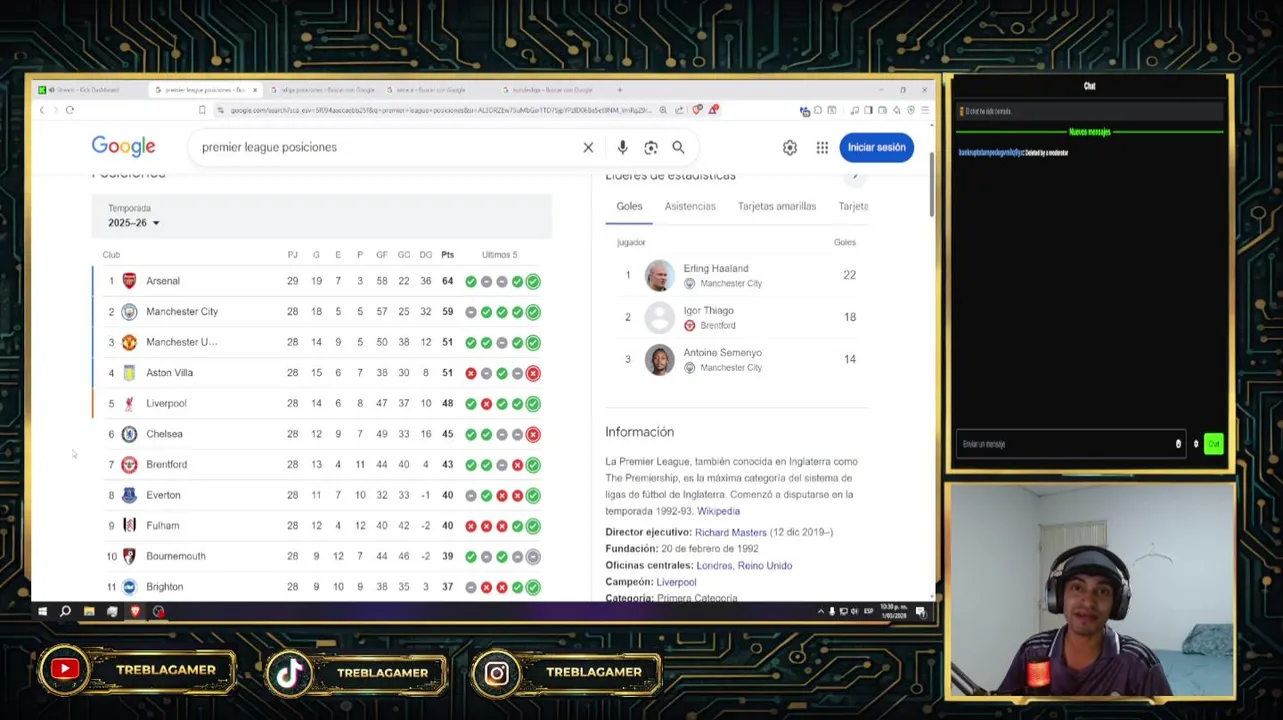The image size is (1283, 720).
Task: Select the Goles tab
Action: (629, 206)
